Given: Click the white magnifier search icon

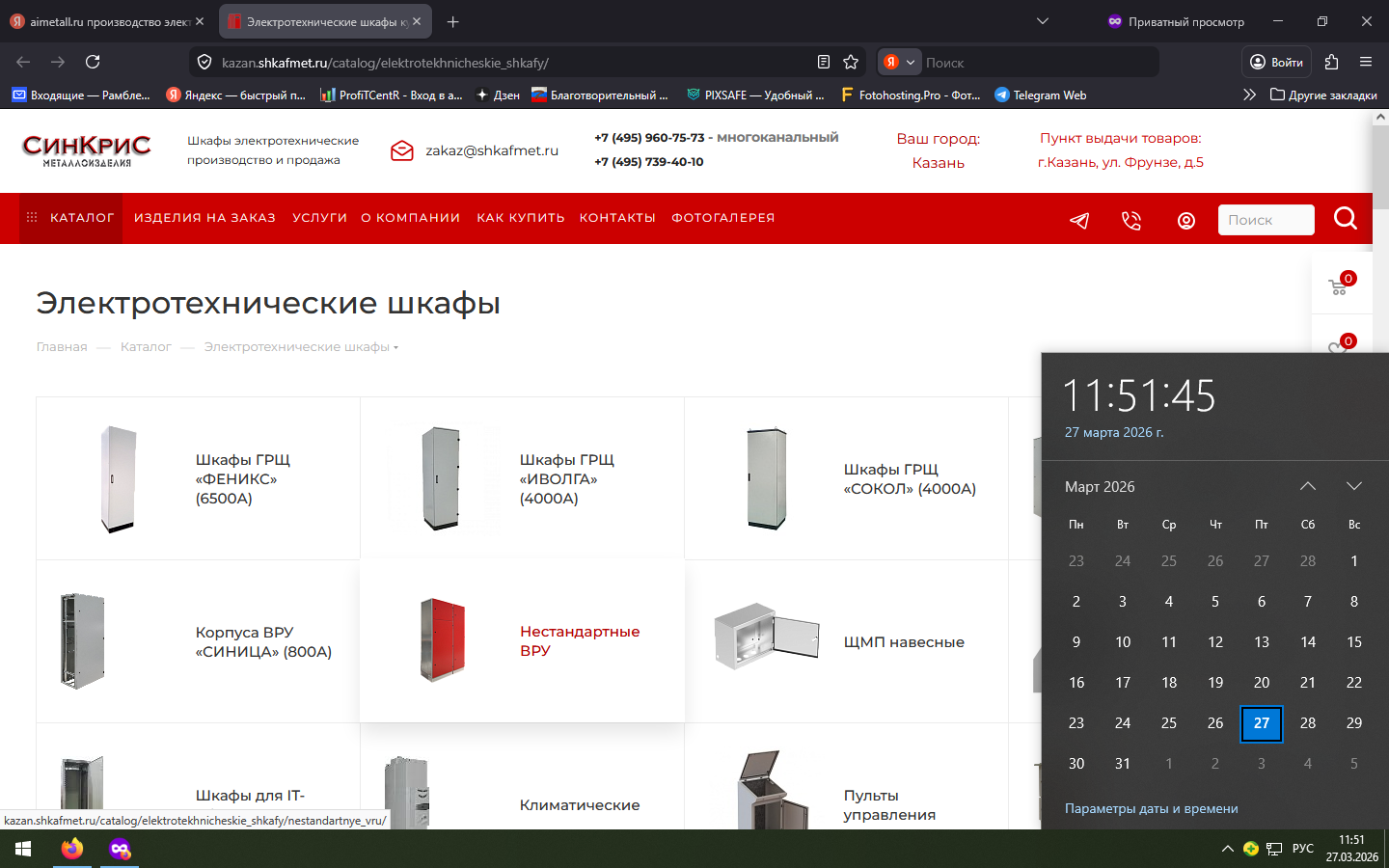Looking at the screenshot, I should [x=1346, y=219].
